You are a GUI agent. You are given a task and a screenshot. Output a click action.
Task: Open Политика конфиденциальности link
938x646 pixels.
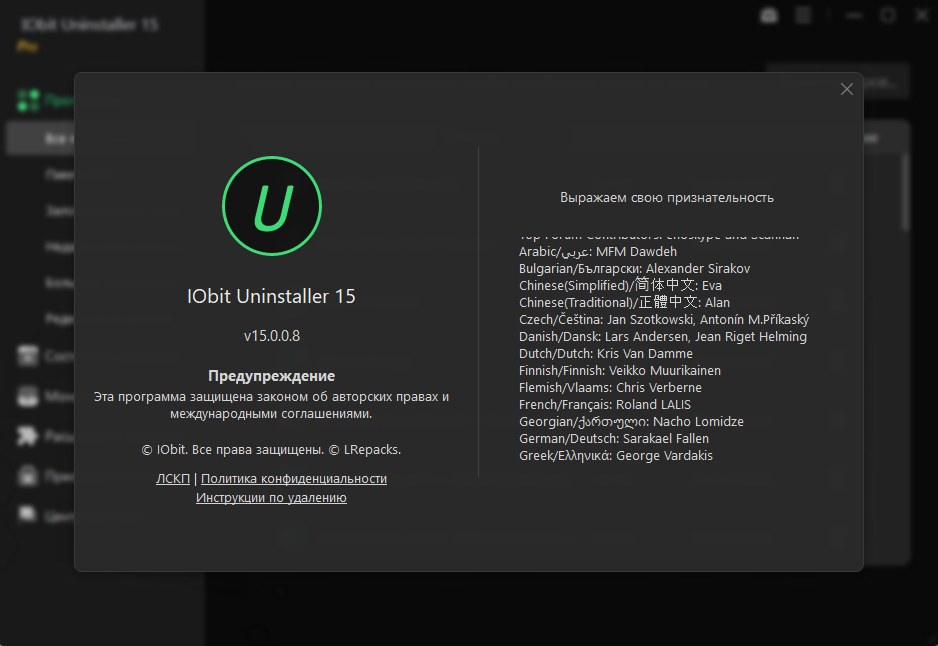(294, 479)
